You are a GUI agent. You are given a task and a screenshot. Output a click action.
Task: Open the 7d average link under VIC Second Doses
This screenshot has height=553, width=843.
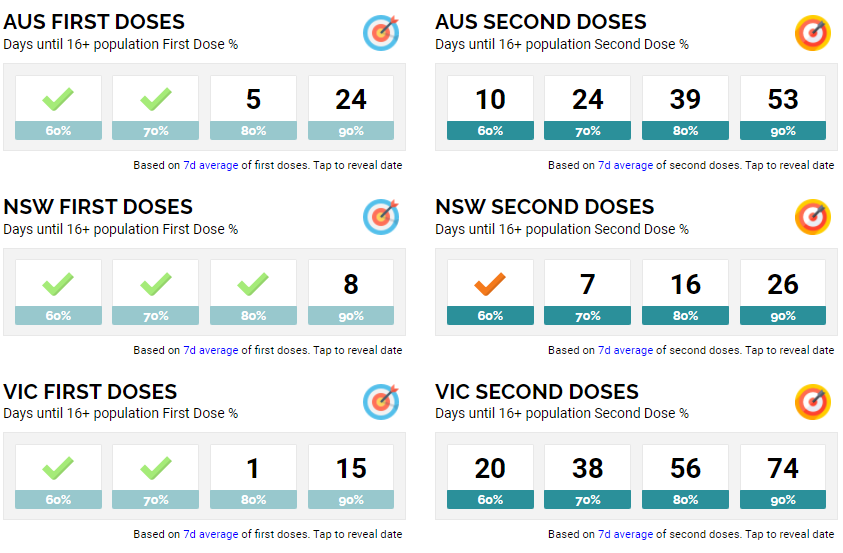click(625, 535)
